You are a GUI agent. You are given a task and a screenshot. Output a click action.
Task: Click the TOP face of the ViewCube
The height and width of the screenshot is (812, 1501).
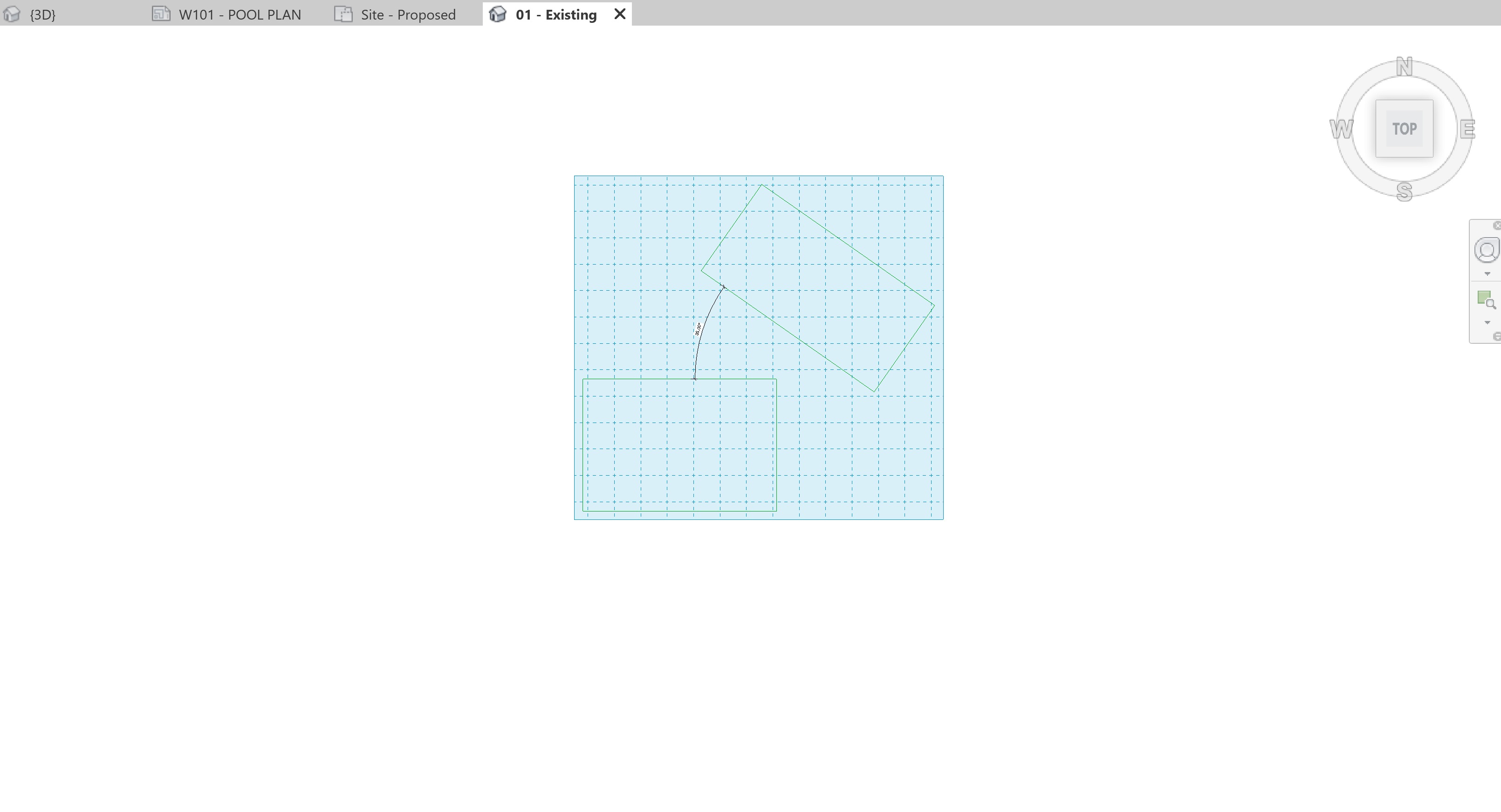click(x=1405, y=128)
